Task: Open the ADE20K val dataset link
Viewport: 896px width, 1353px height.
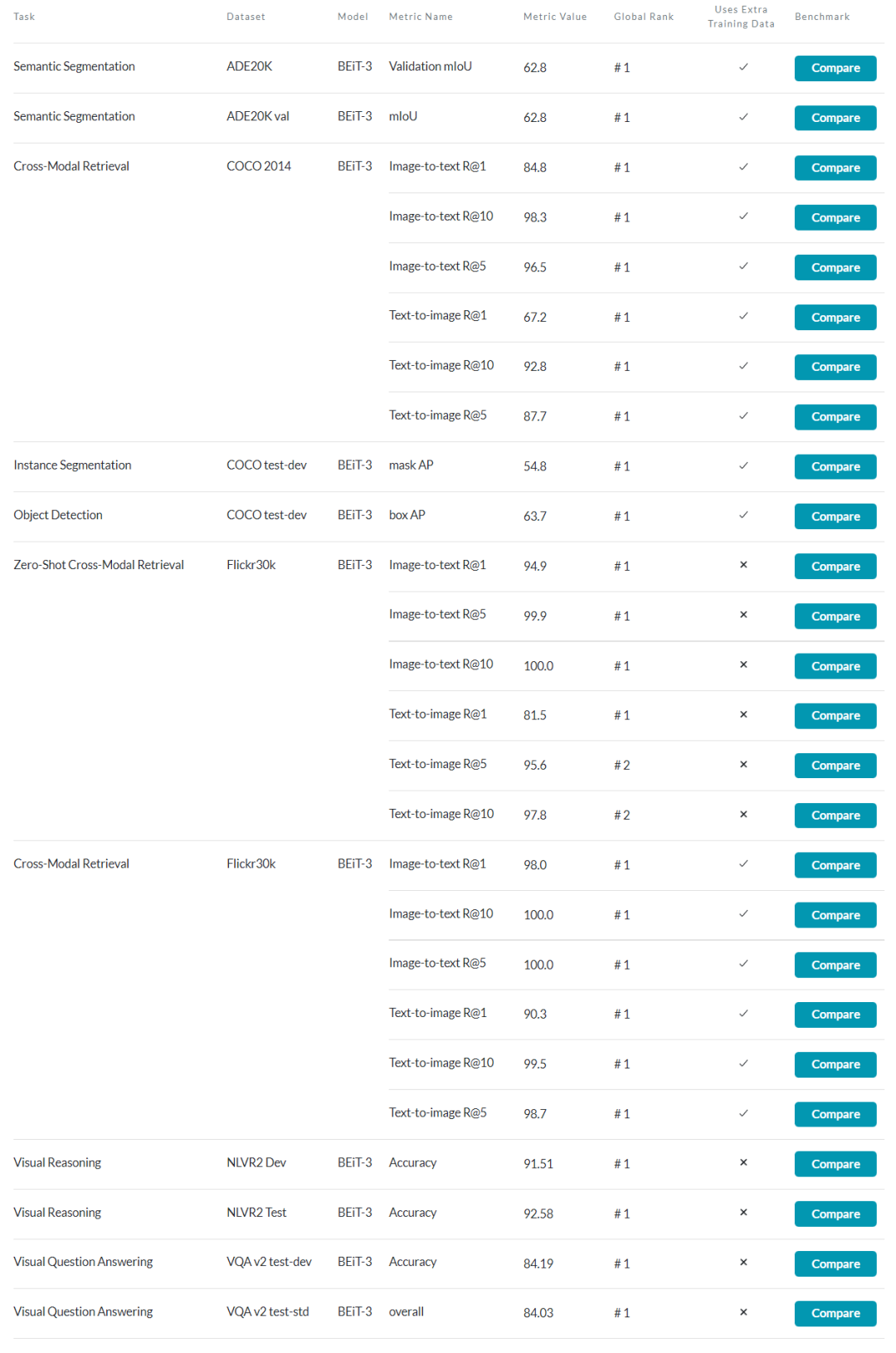Action: coord(257,116)
